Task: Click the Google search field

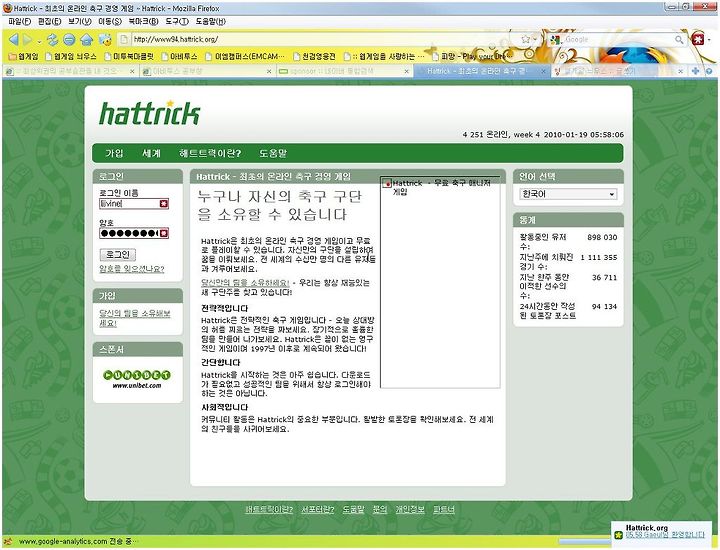Action: click(x=618, y=40)
